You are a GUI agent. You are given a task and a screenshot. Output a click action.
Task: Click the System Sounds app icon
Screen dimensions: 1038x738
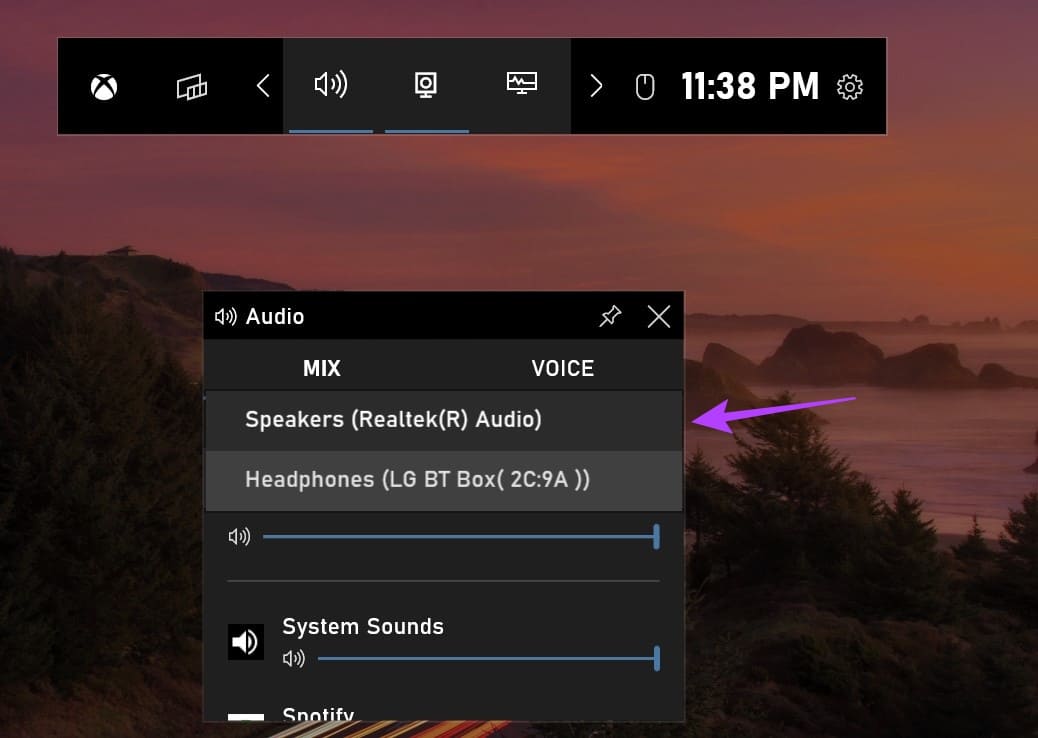(x=246, y=641)
